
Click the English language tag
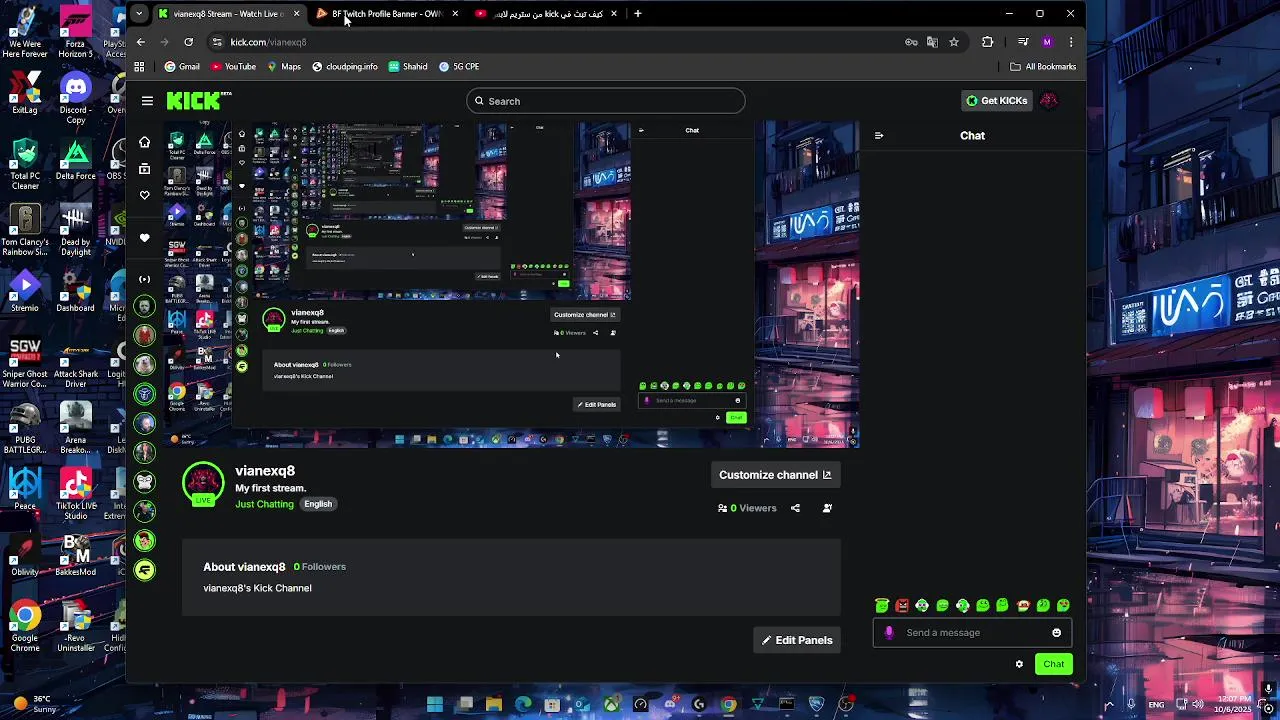[x=318, y=504]
